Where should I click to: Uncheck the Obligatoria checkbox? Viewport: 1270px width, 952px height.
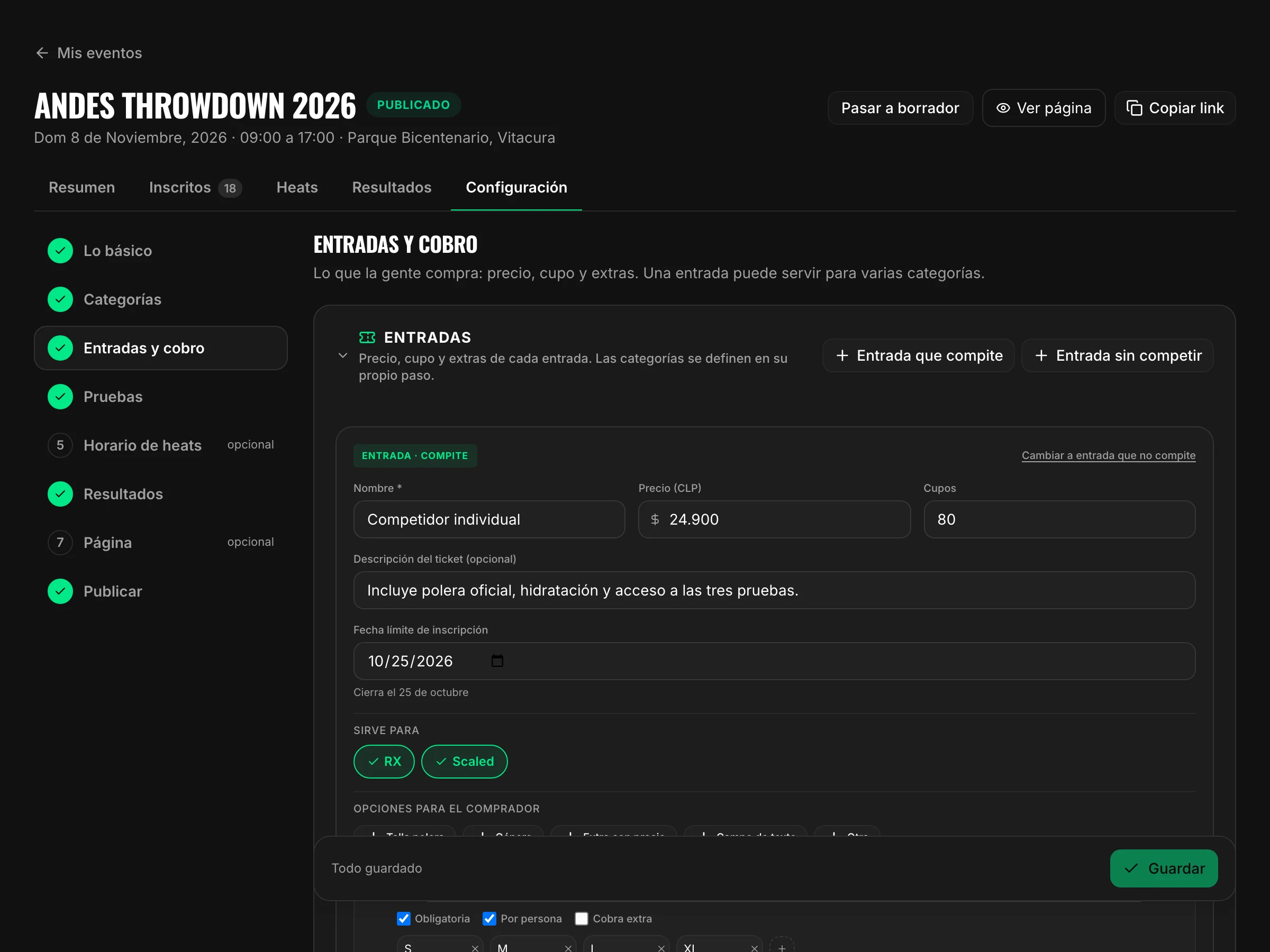tap(404, 918)
